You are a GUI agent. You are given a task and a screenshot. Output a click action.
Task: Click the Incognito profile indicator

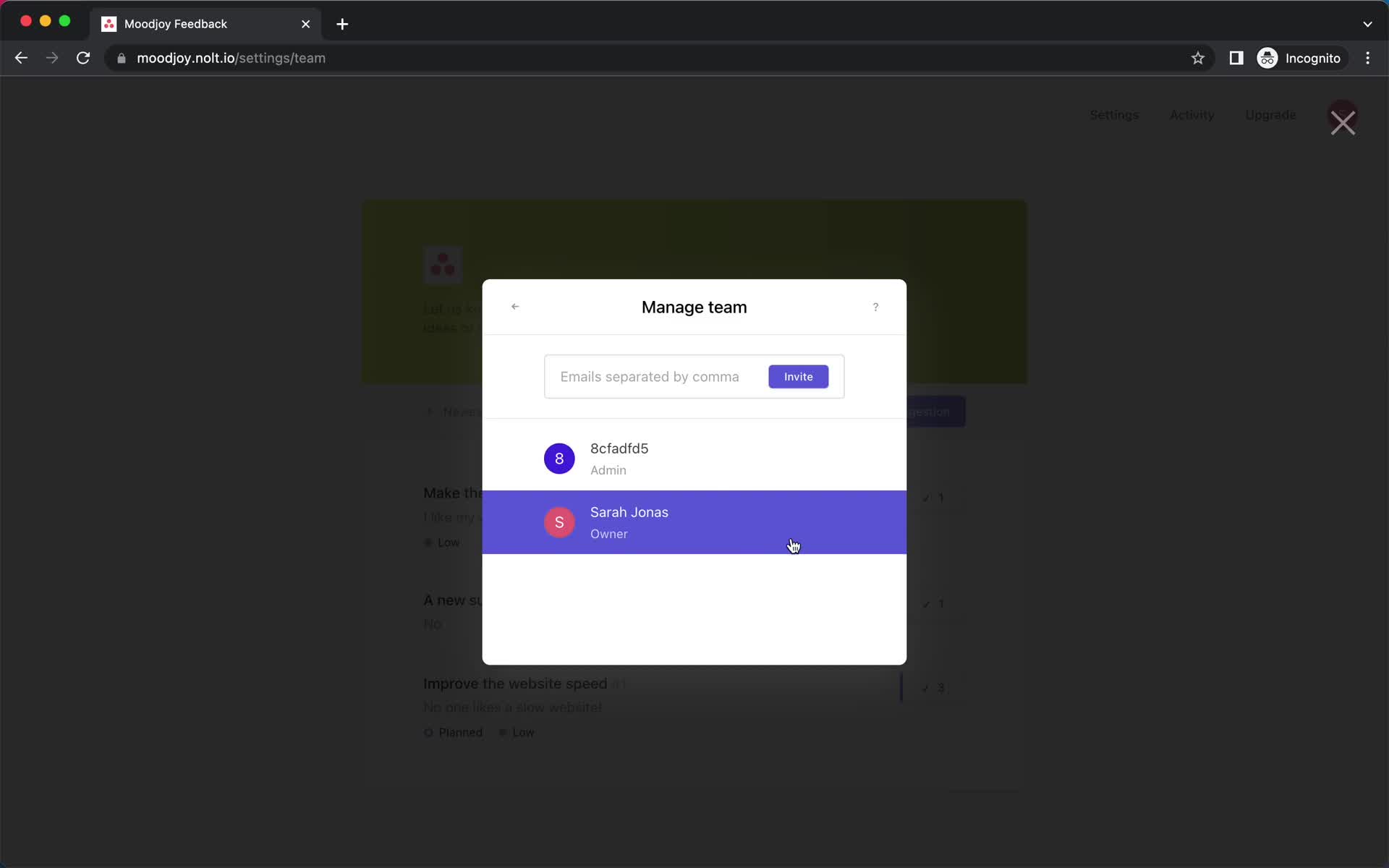[1299, 58]
